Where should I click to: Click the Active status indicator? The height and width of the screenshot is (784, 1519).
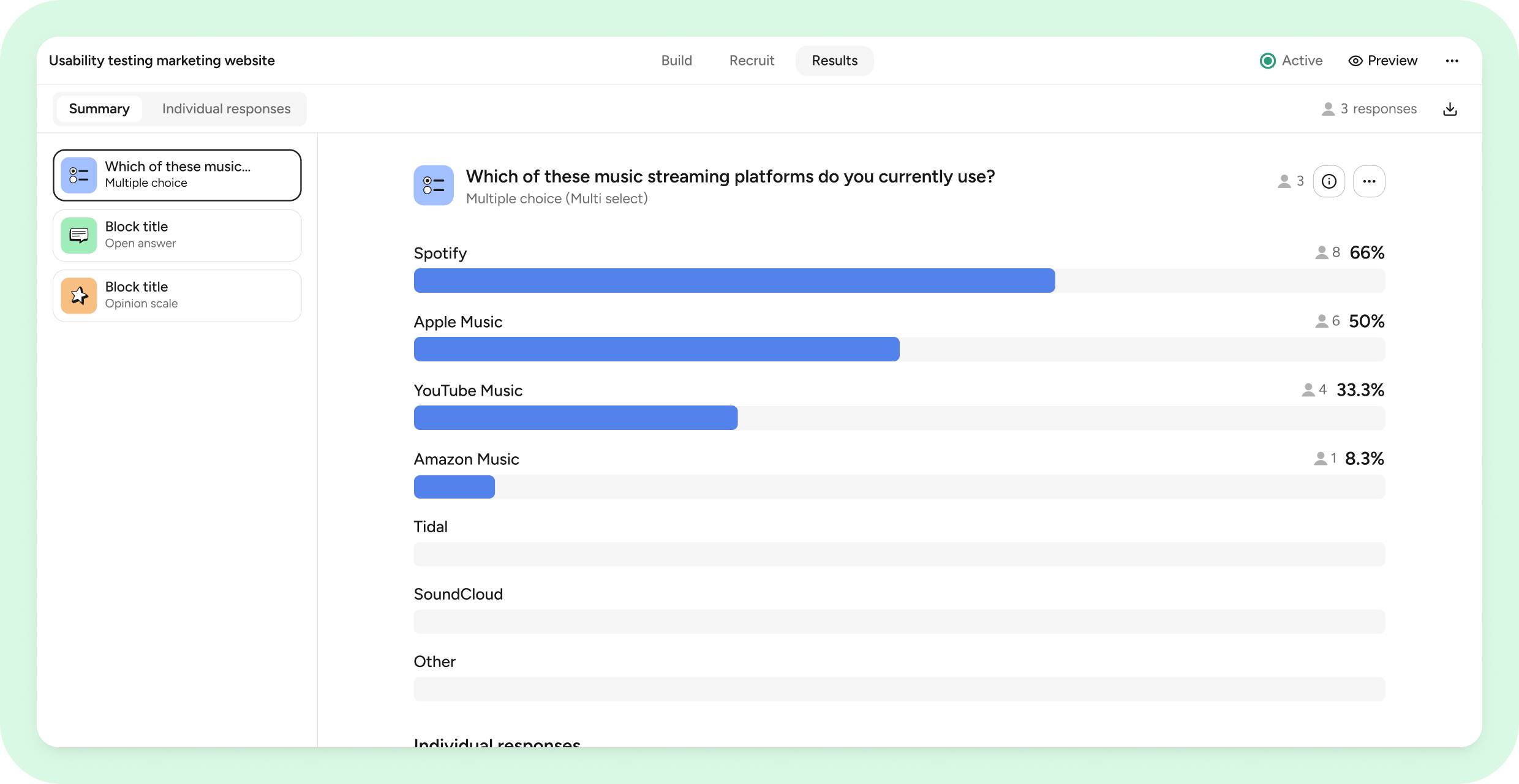click(1267, 60)
